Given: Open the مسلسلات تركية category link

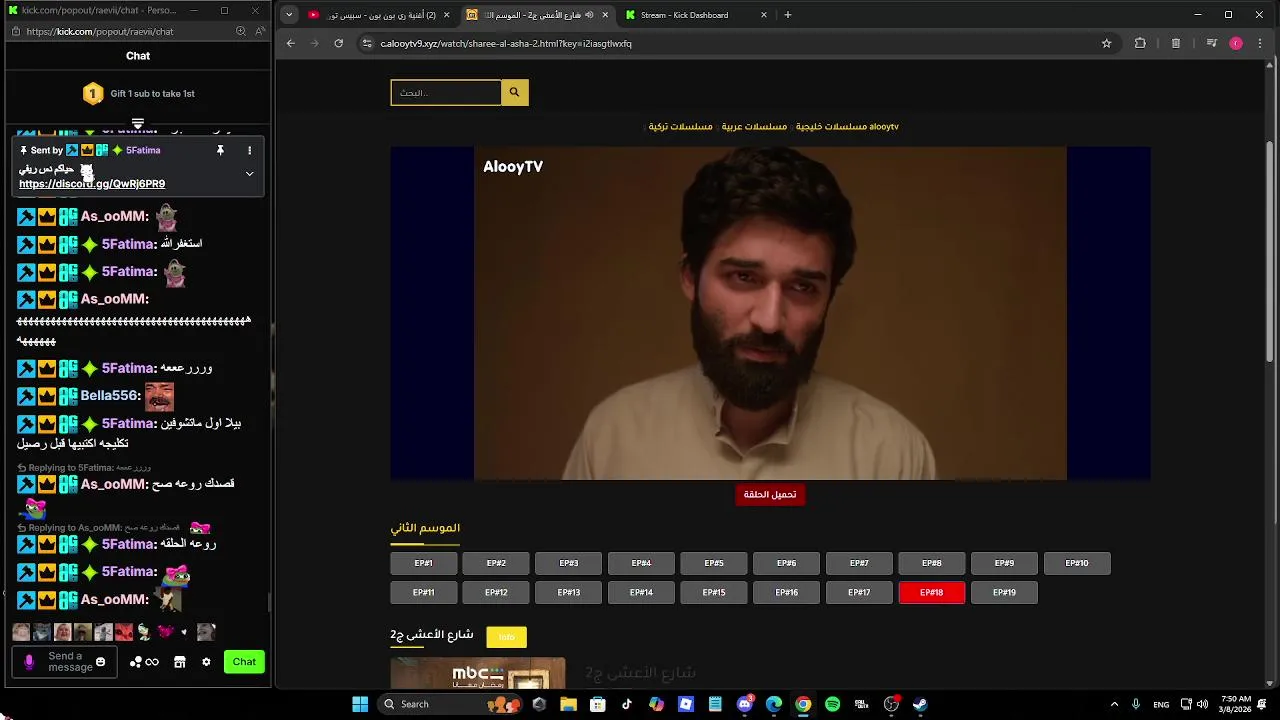Looking at the screenshot, I should (x=680, y=127).
